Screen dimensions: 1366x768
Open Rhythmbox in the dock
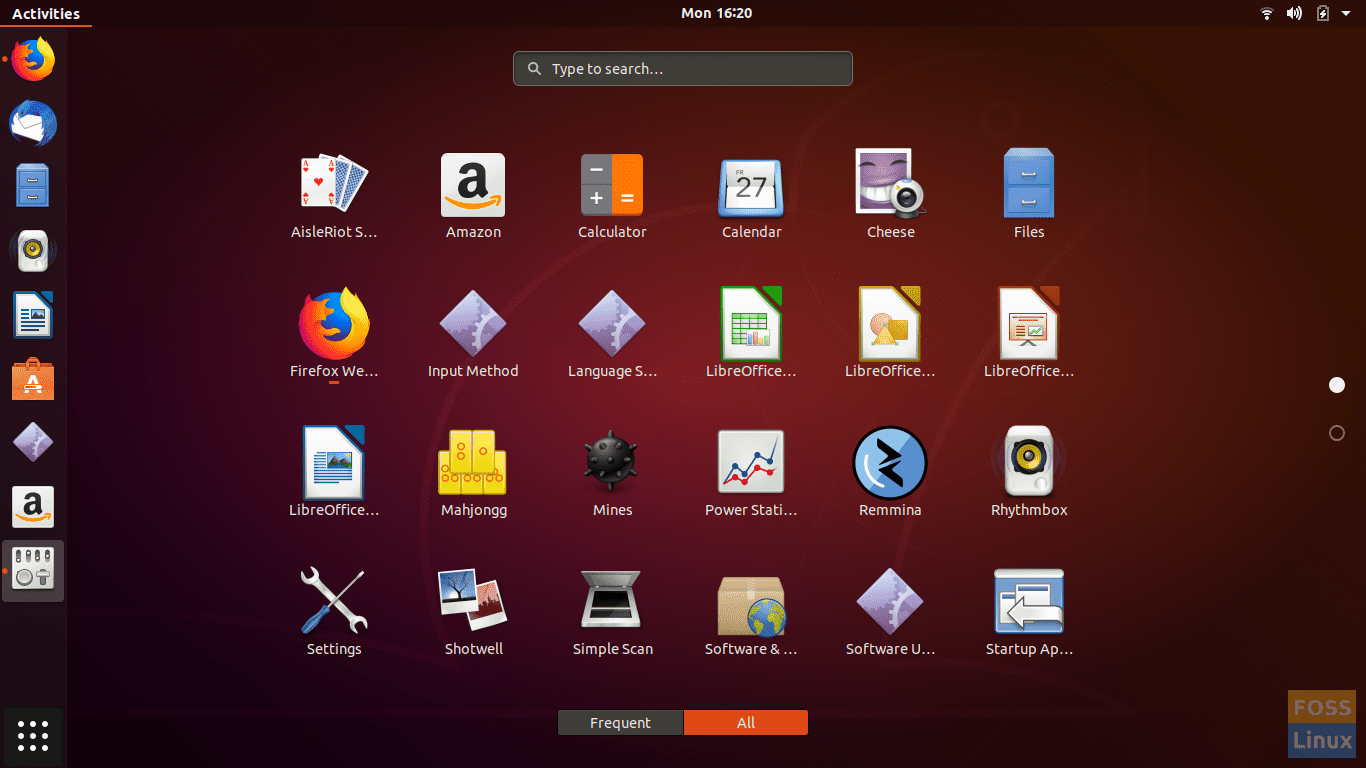tap(33, 251)
